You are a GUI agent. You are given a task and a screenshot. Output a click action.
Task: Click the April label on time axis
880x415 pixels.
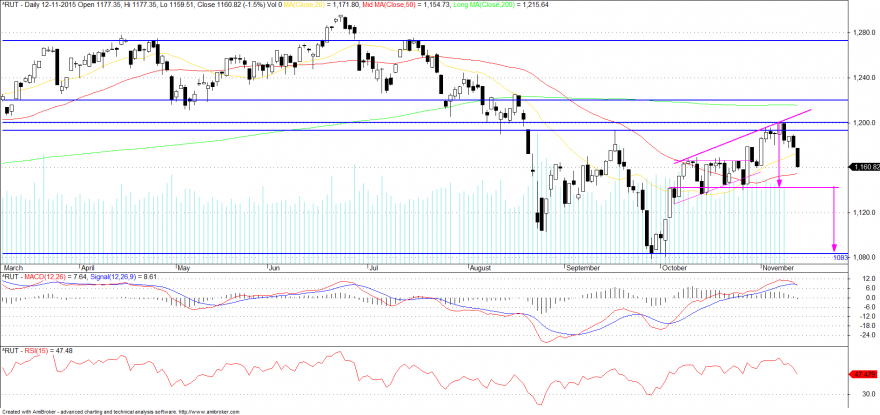coord(89,267)
